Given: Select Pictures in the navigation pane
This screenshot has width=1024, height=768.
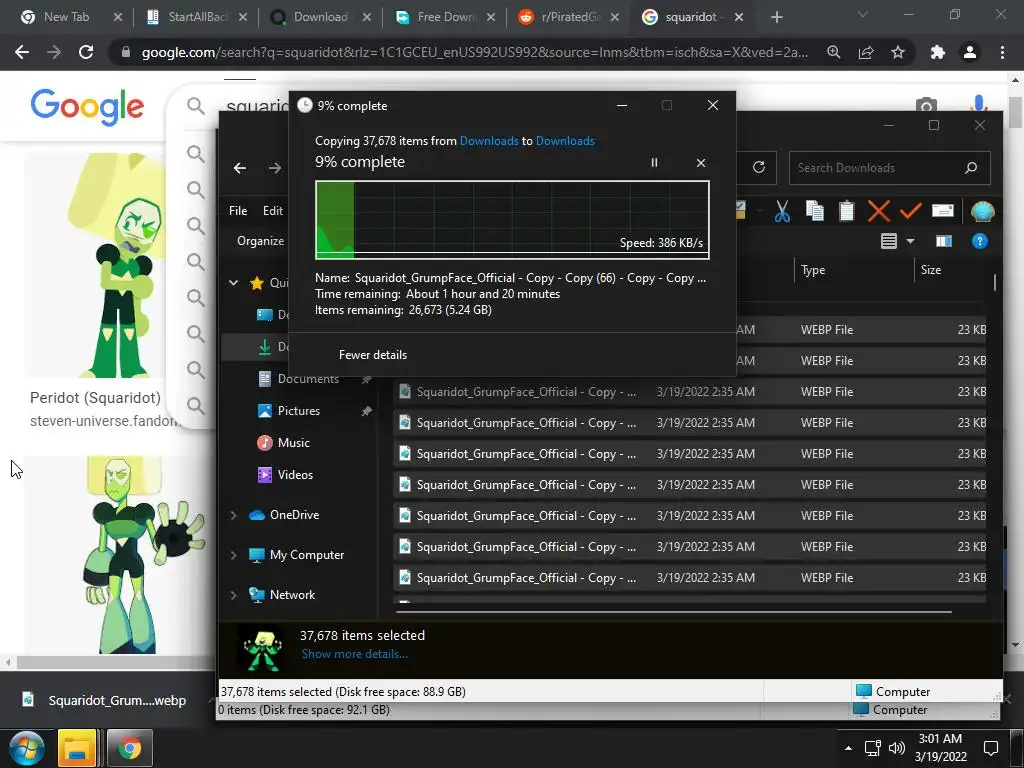Looking at the screenshot, I should pos(298,411).
